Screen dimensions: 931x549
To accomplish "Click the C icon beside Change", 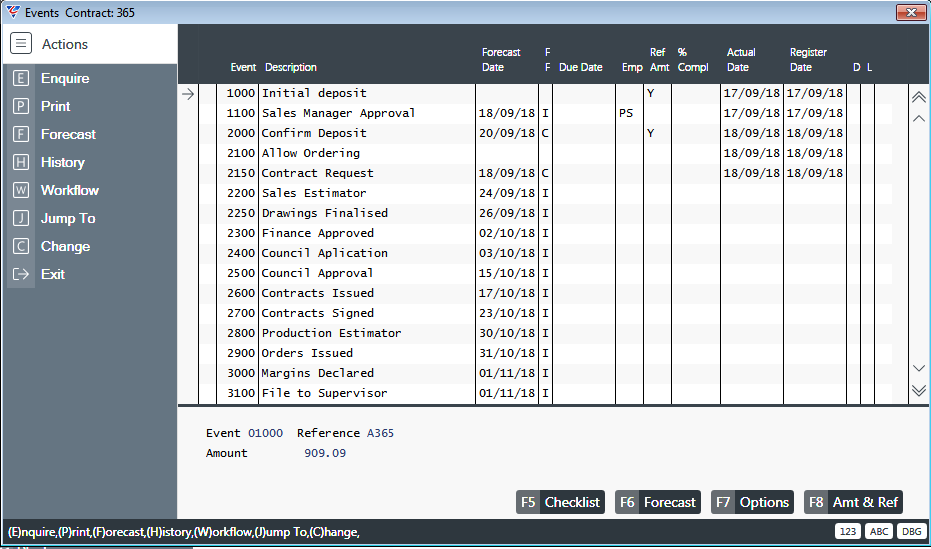I will coord(21,246).
